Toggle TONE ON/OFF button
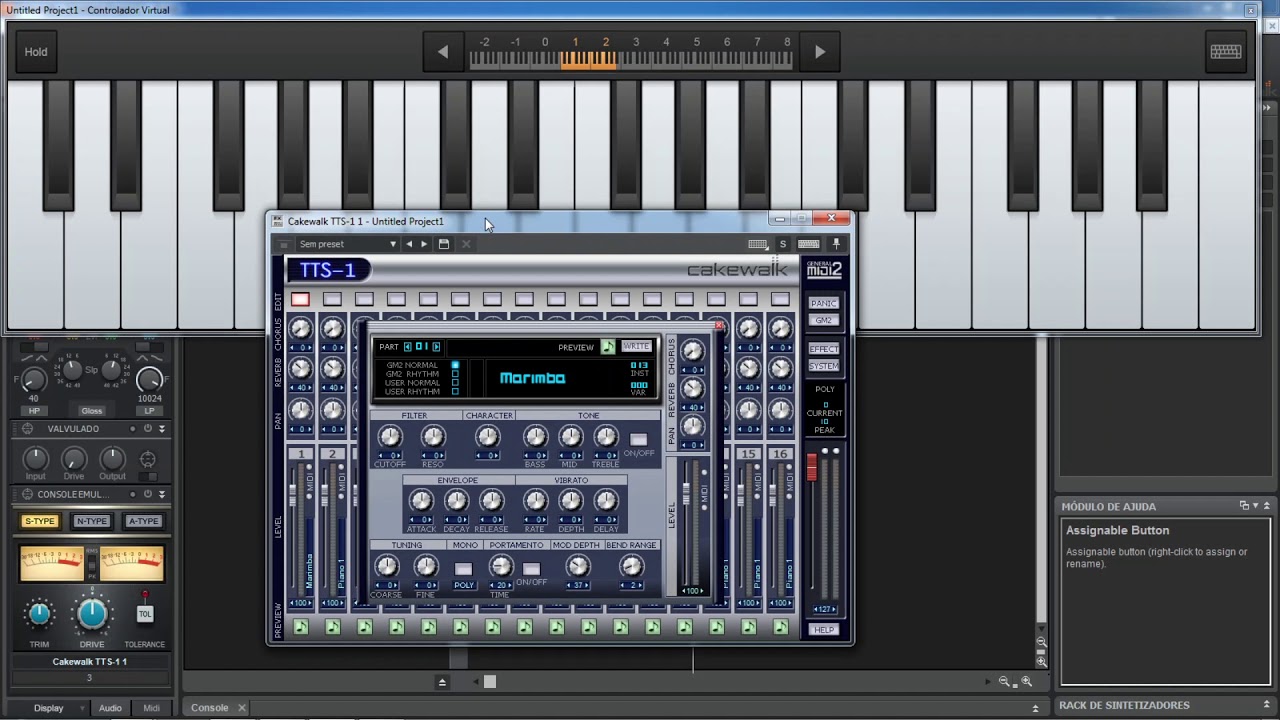1280x720 pixels. [638, 439]
